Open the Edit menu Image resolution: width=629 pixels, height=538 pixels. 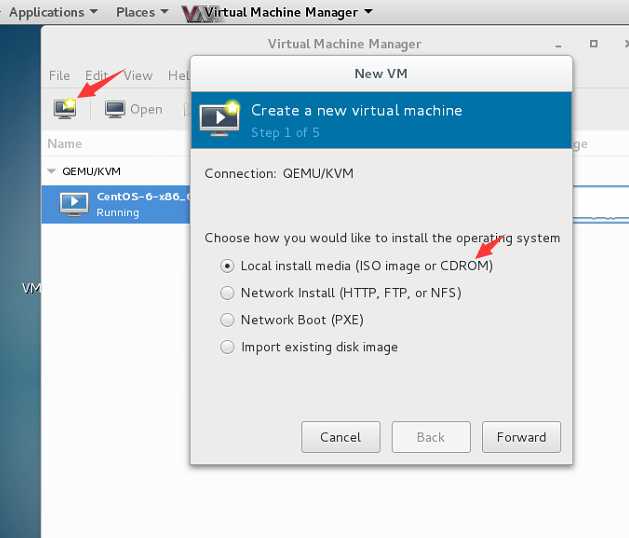(96, 75)
